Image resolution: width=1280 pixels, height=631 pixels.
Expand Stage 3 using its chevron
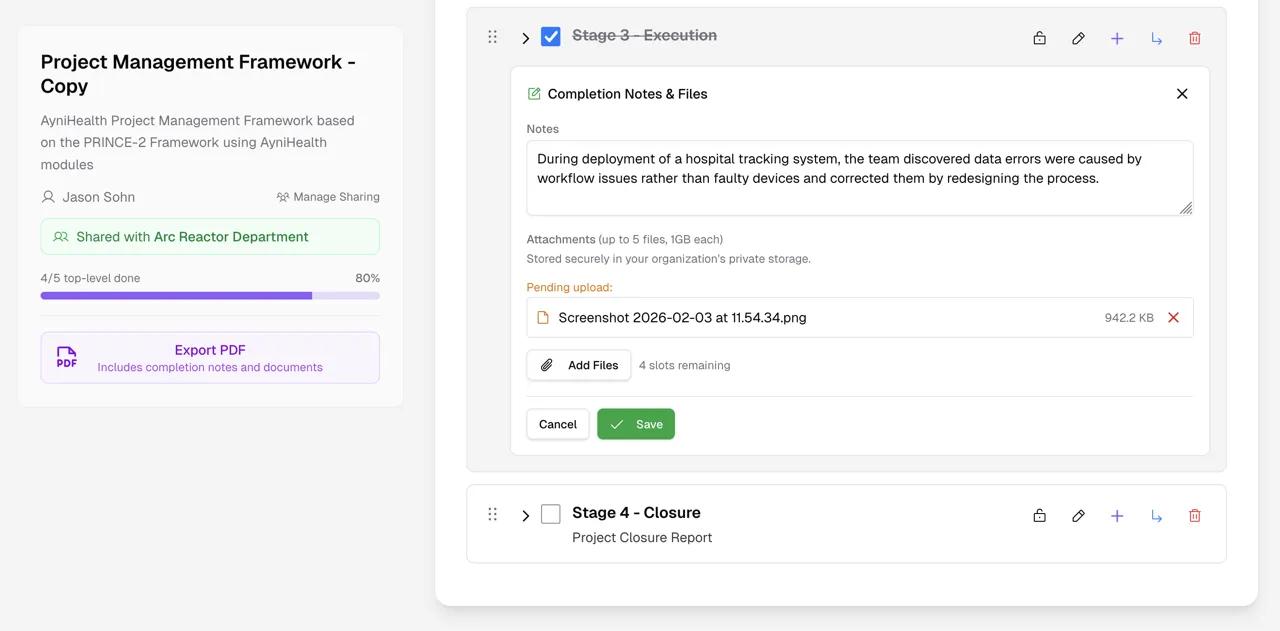(x=526, y=37)
